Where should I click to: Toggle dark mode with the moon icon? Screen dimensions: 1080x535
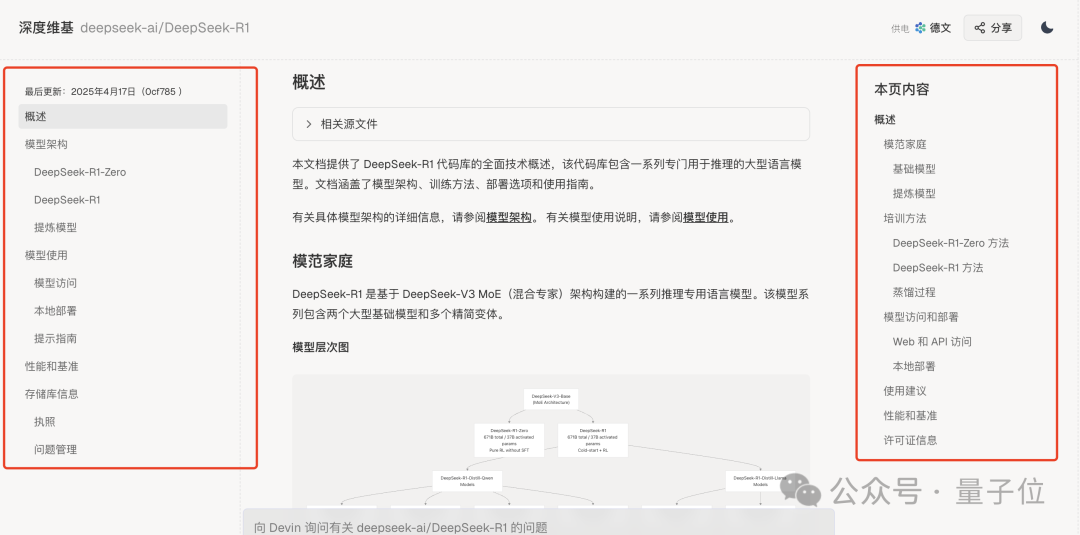click(x=1047, y=28)
